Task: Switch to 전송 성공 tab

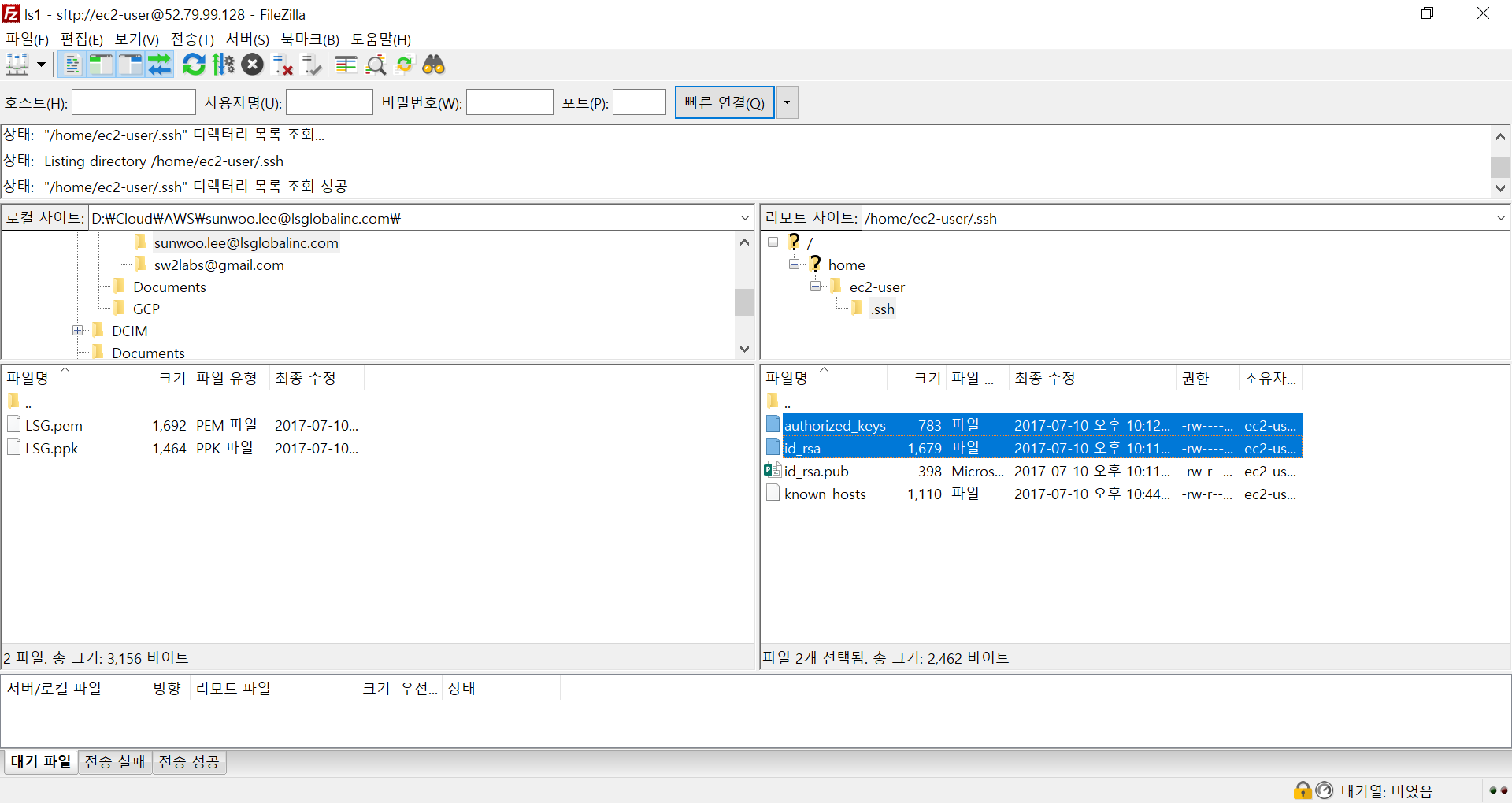Action: (189, 762)
